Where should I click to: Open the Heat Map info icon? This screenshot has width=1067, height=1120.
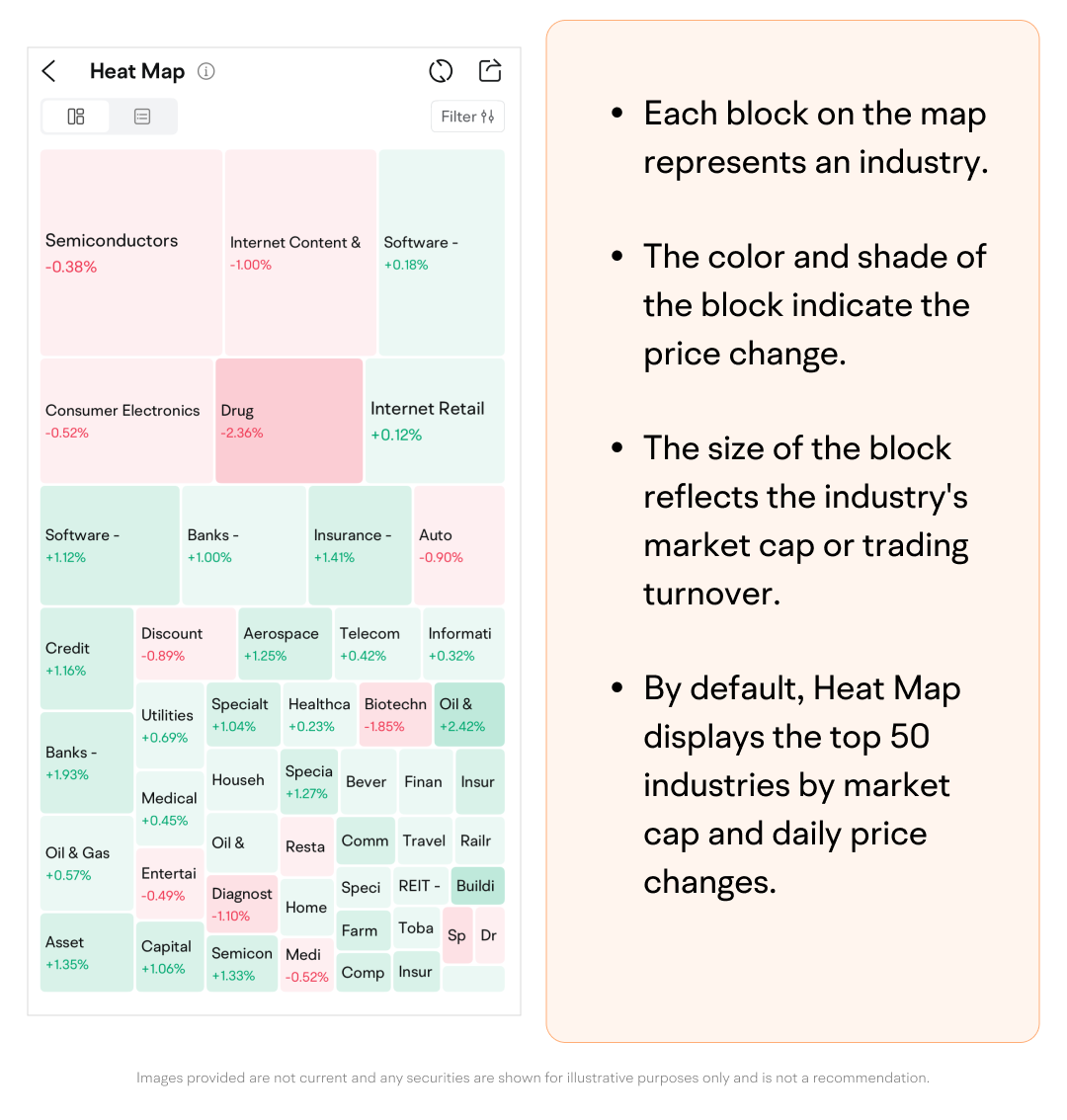206,71
